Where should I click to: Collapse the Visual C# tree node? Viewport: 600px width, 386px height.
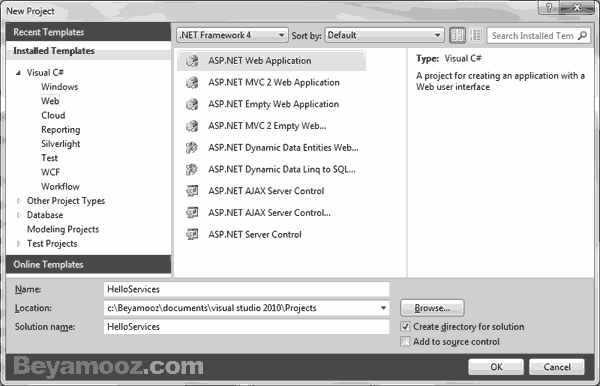point(18,73)
